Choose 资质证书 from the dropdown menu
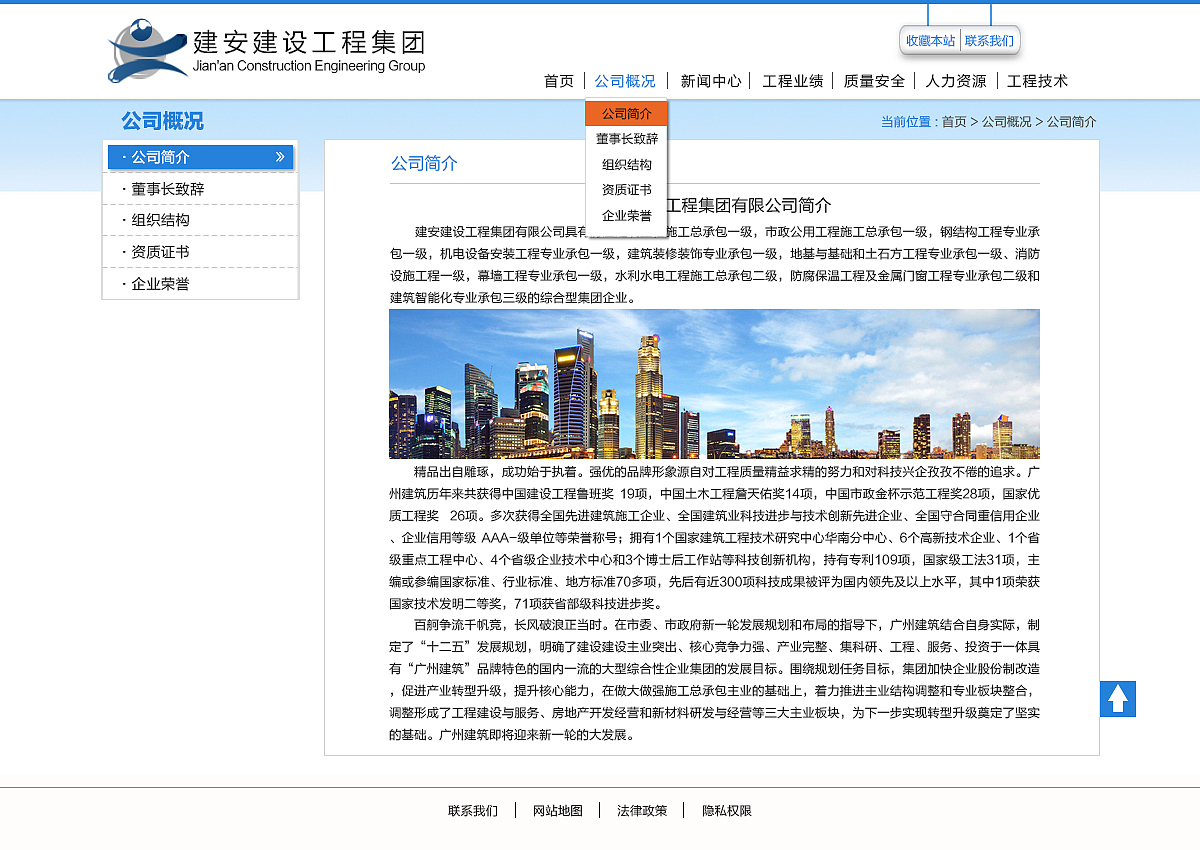This screenshot has width=1200, height=850. (x=626, y=190)
